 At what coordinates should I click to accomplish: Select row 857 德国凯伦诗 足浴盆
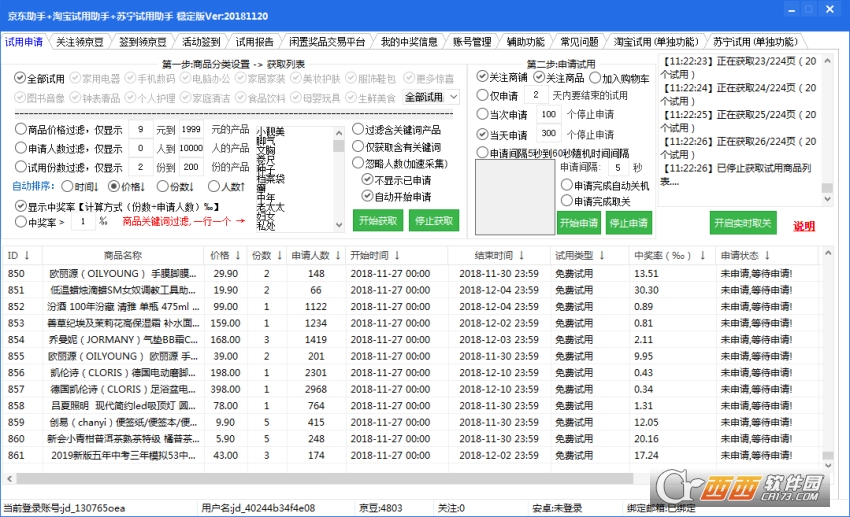pos(410,389)
